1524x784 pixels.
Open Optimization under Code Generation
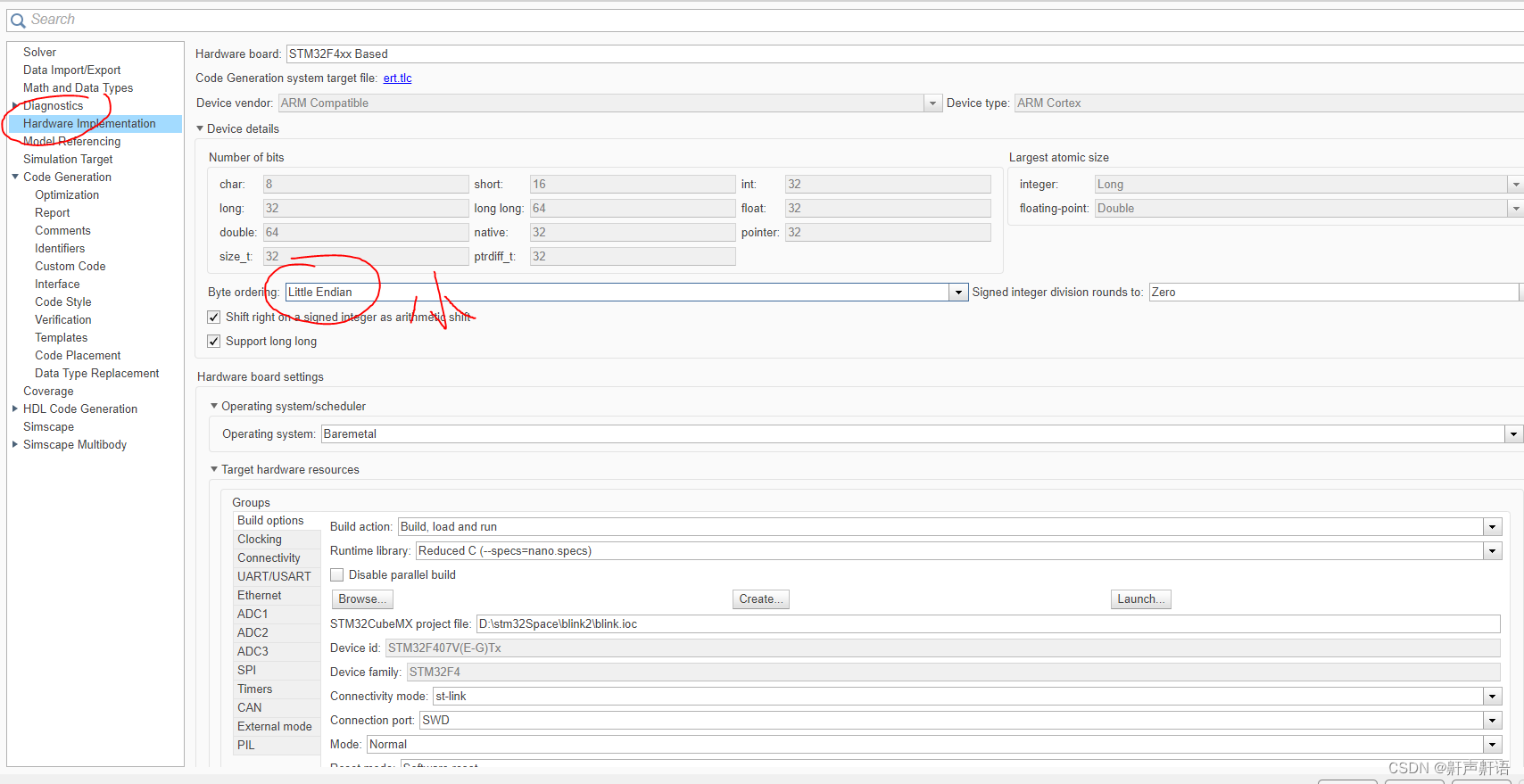[x=67, y=194]
